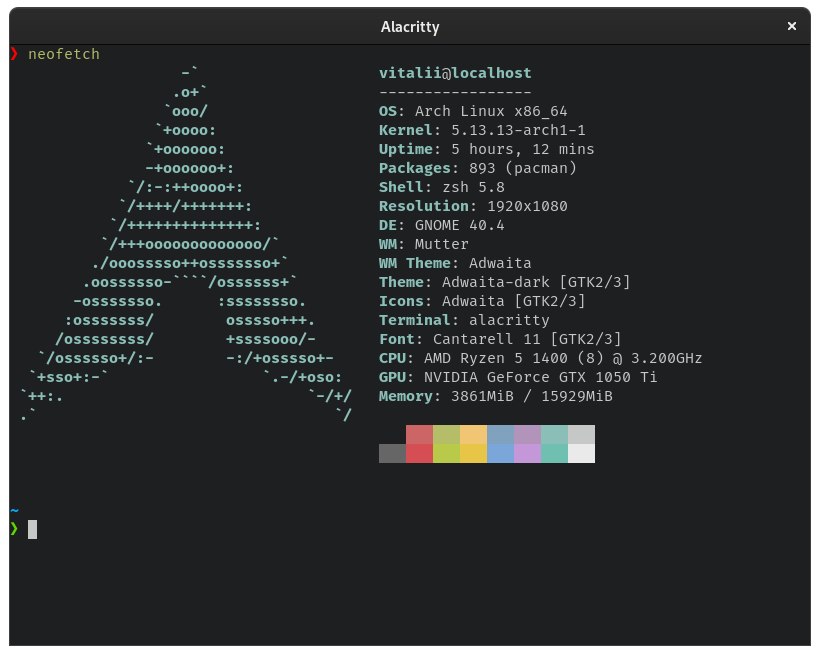
Task: Click the red prompt arrow before neofetch
Action: coord(14,53)
